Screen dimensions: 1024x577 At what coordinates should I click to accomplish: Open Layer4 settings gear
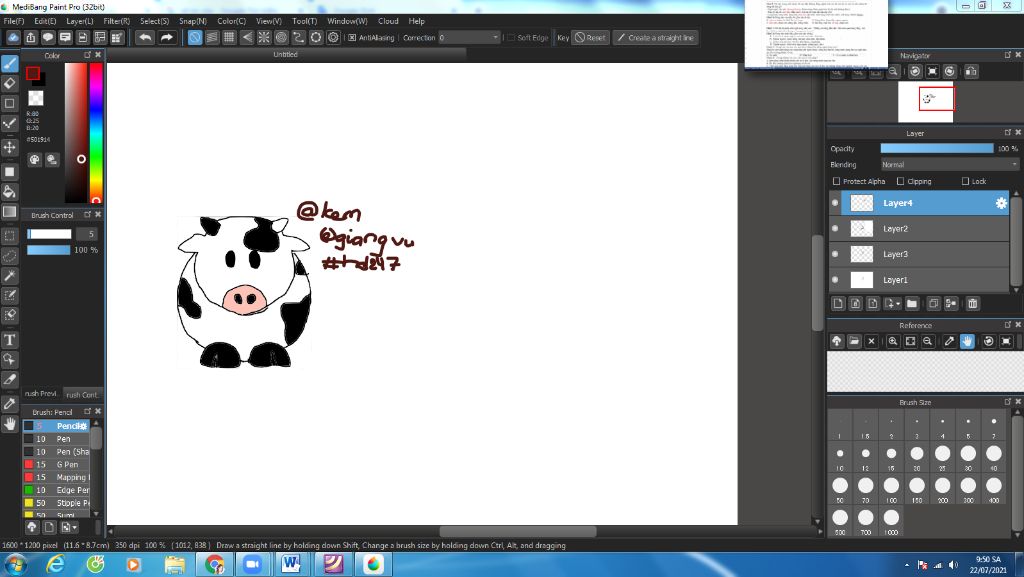click(1000, 203)
